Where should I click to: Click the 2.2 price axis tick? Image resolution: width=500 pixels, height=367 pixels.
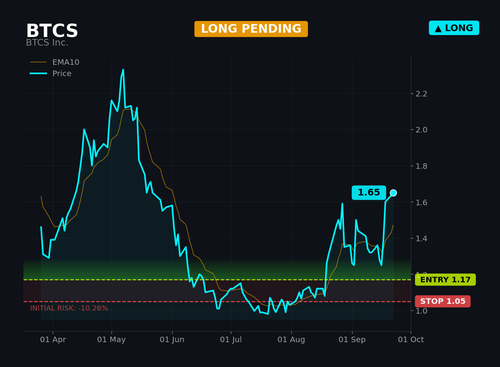coord(421,94)
